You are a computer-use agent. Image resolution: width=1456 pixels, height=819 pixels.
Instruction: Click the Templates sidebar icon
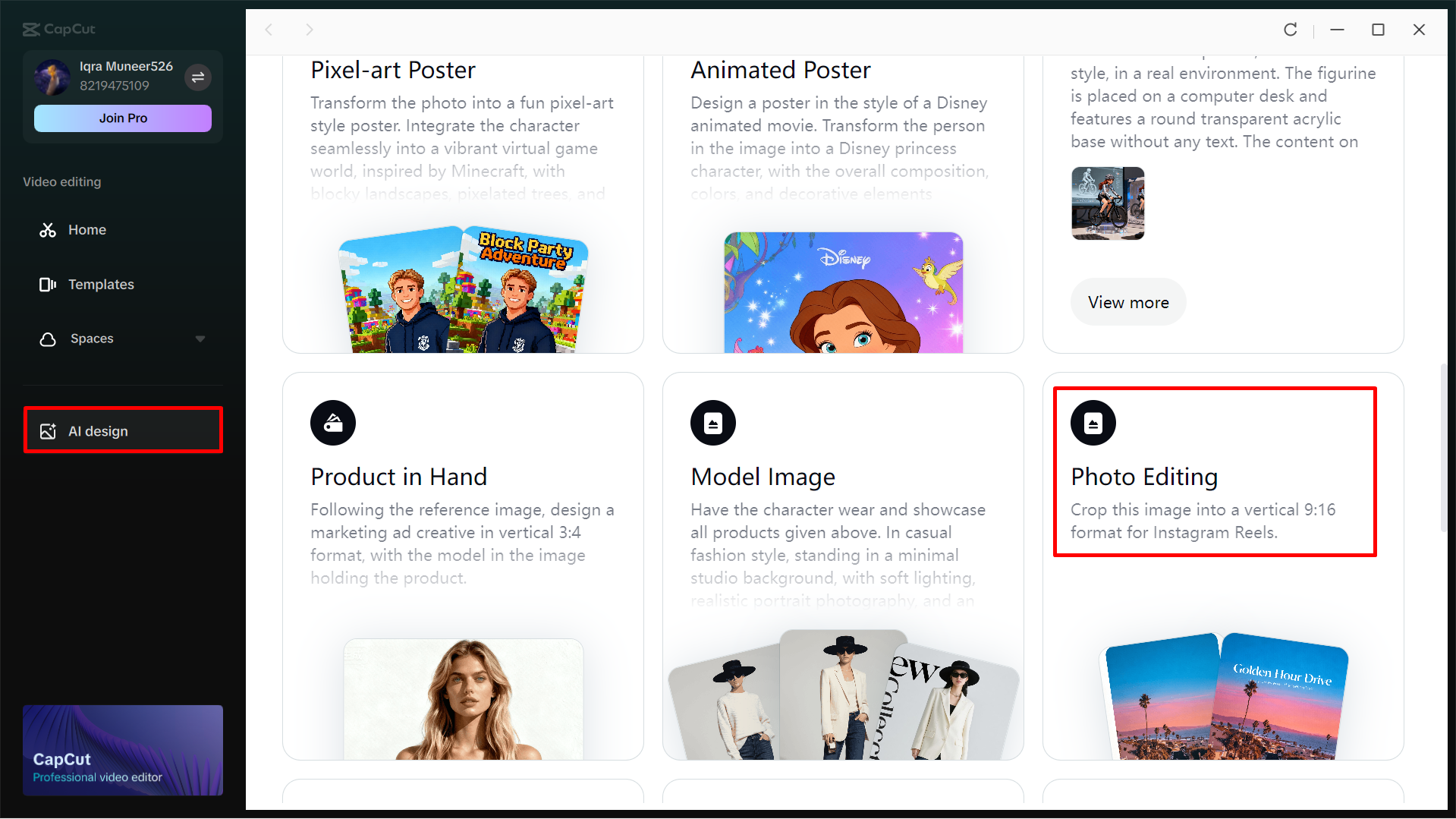click(x=48, y=285)
